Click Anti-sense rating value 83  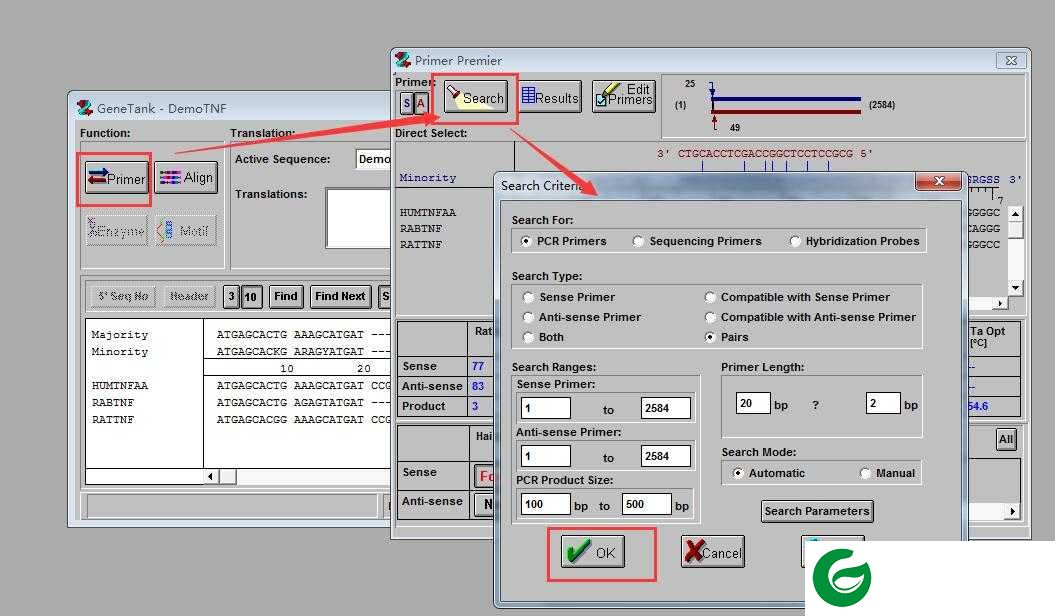(478, 386)
